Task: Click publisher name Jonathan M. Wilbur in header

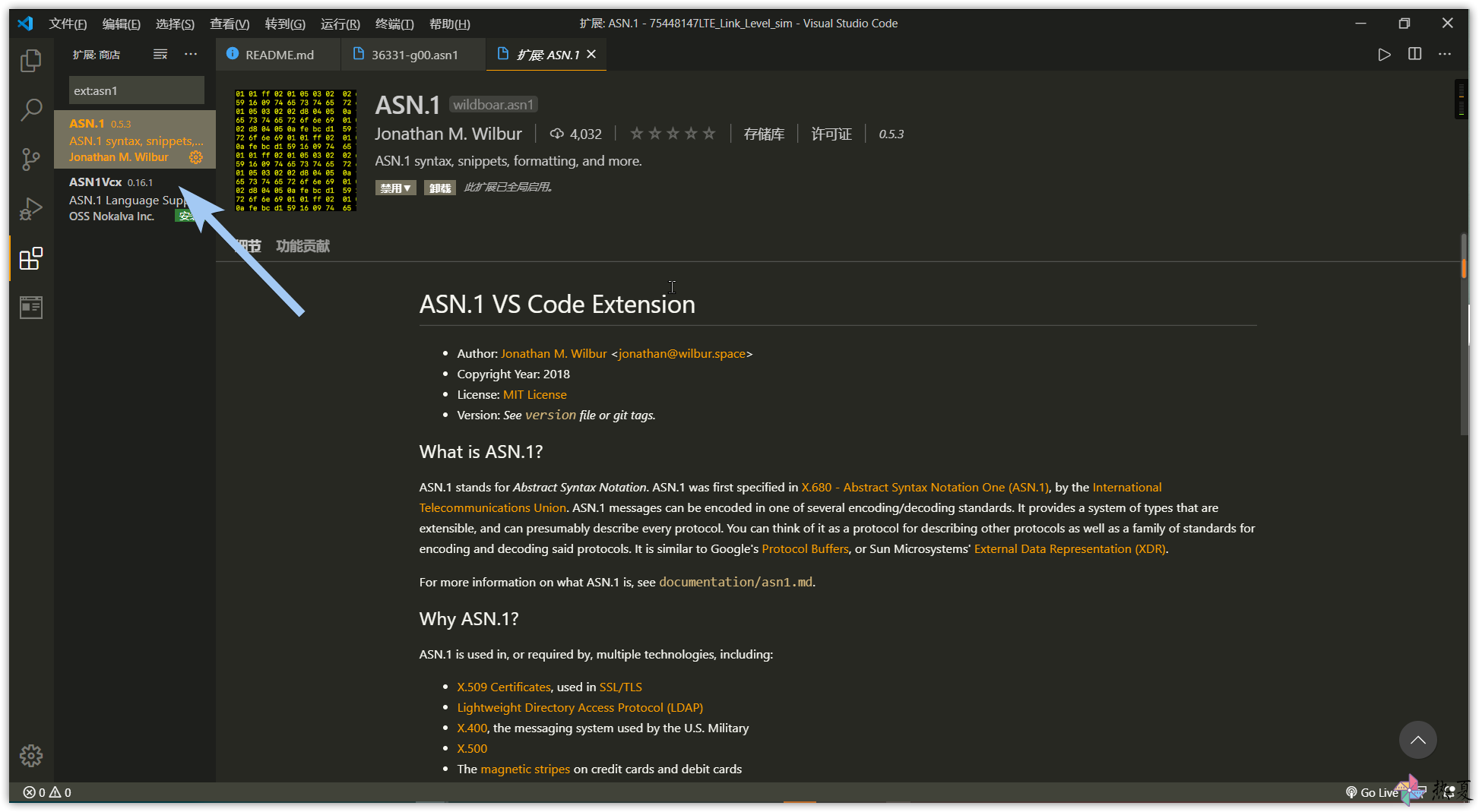Action: [x=448, y=134]
